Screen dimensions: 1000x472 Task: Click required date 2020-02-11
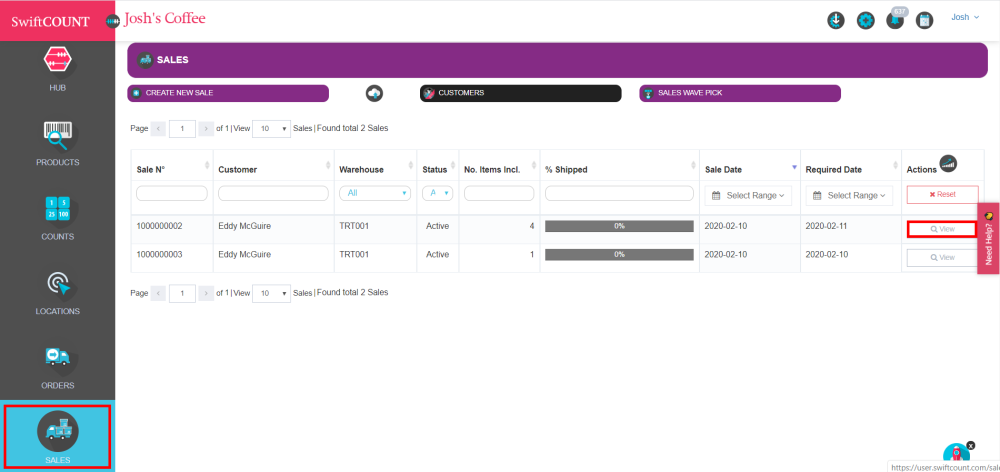[x=827, y=226]
